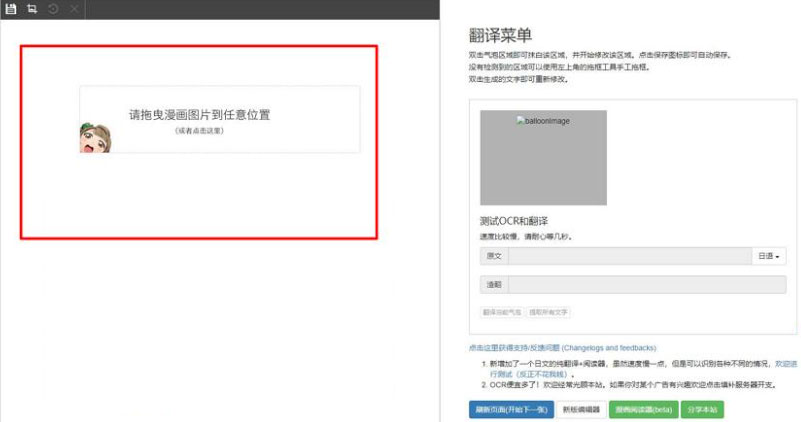Click the undo/reset icon in toolbar

pyautogui.click(x=52, y=9)
